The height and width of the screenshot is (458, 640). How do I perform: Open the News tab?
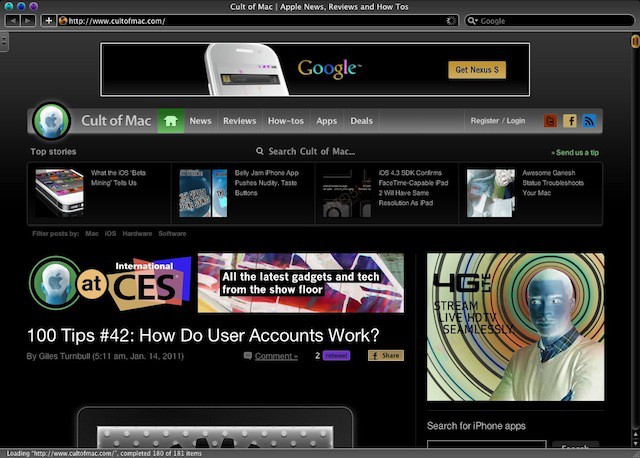(200, 121)
